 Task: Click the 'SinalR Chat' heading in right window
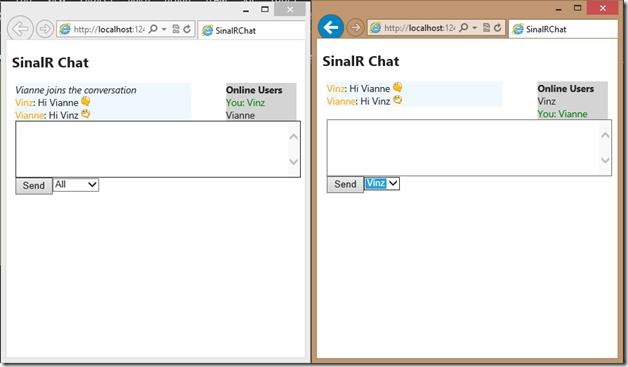pos(361,61)
